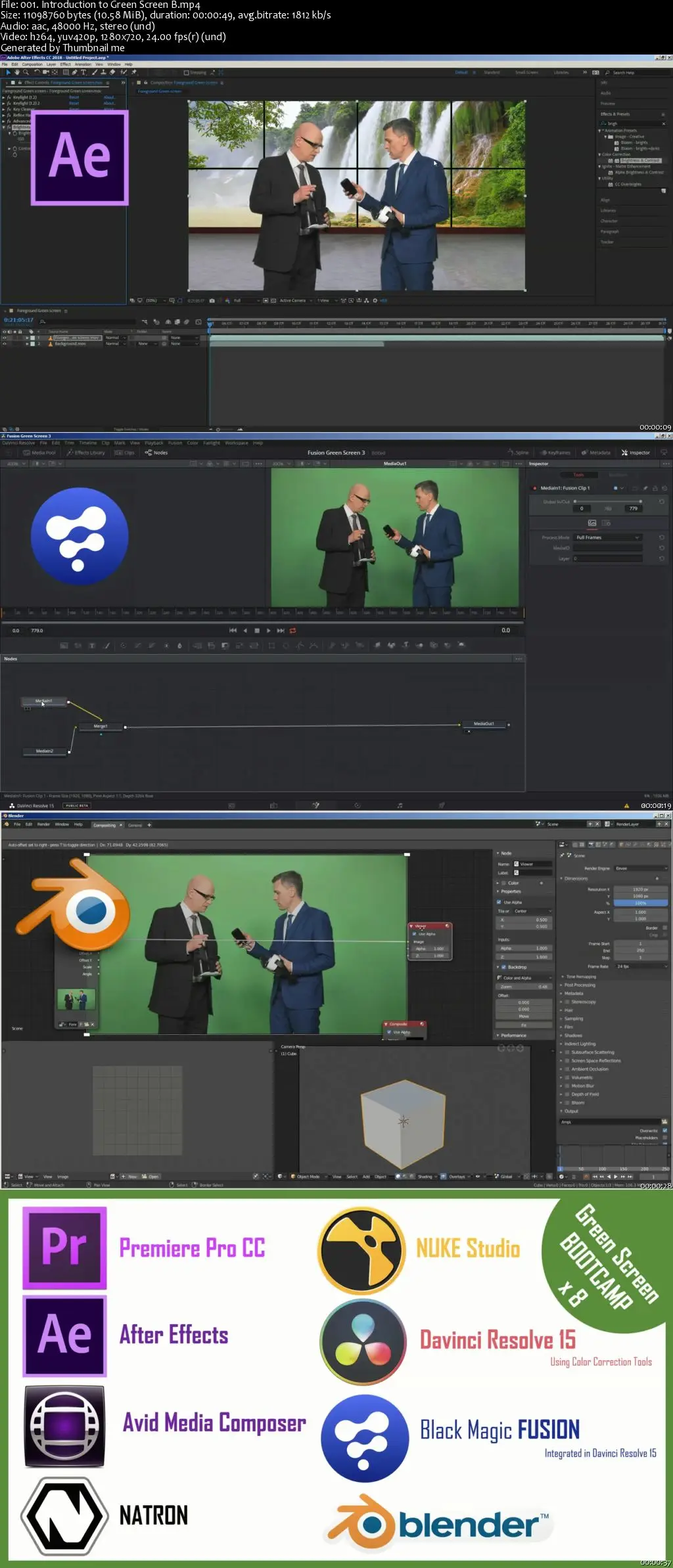The height and width of the screenshot is (1568, 673).
Task: Click the Move button in Blender Backdrop
Action: point(524,1016)
